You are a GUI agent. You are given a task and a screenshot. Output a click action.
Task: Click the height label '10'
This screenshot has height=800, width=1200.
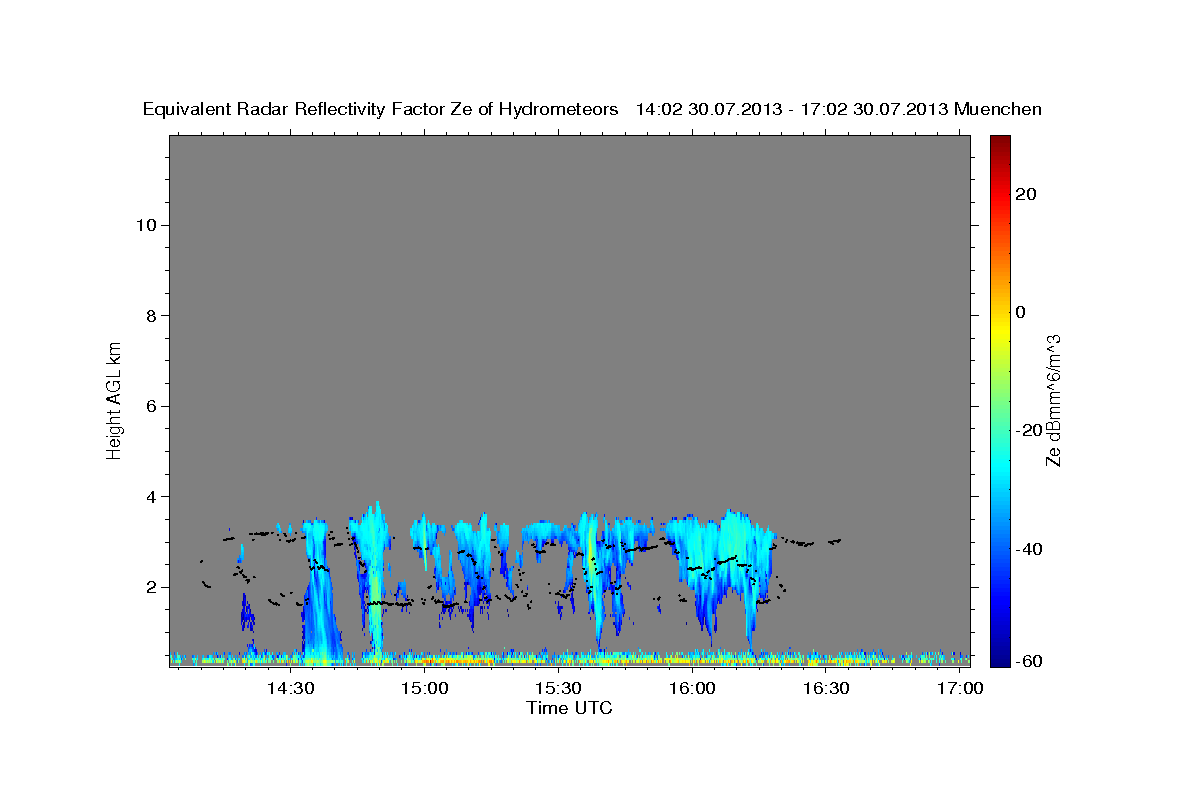pyautogui.click(x=147, y=225)
